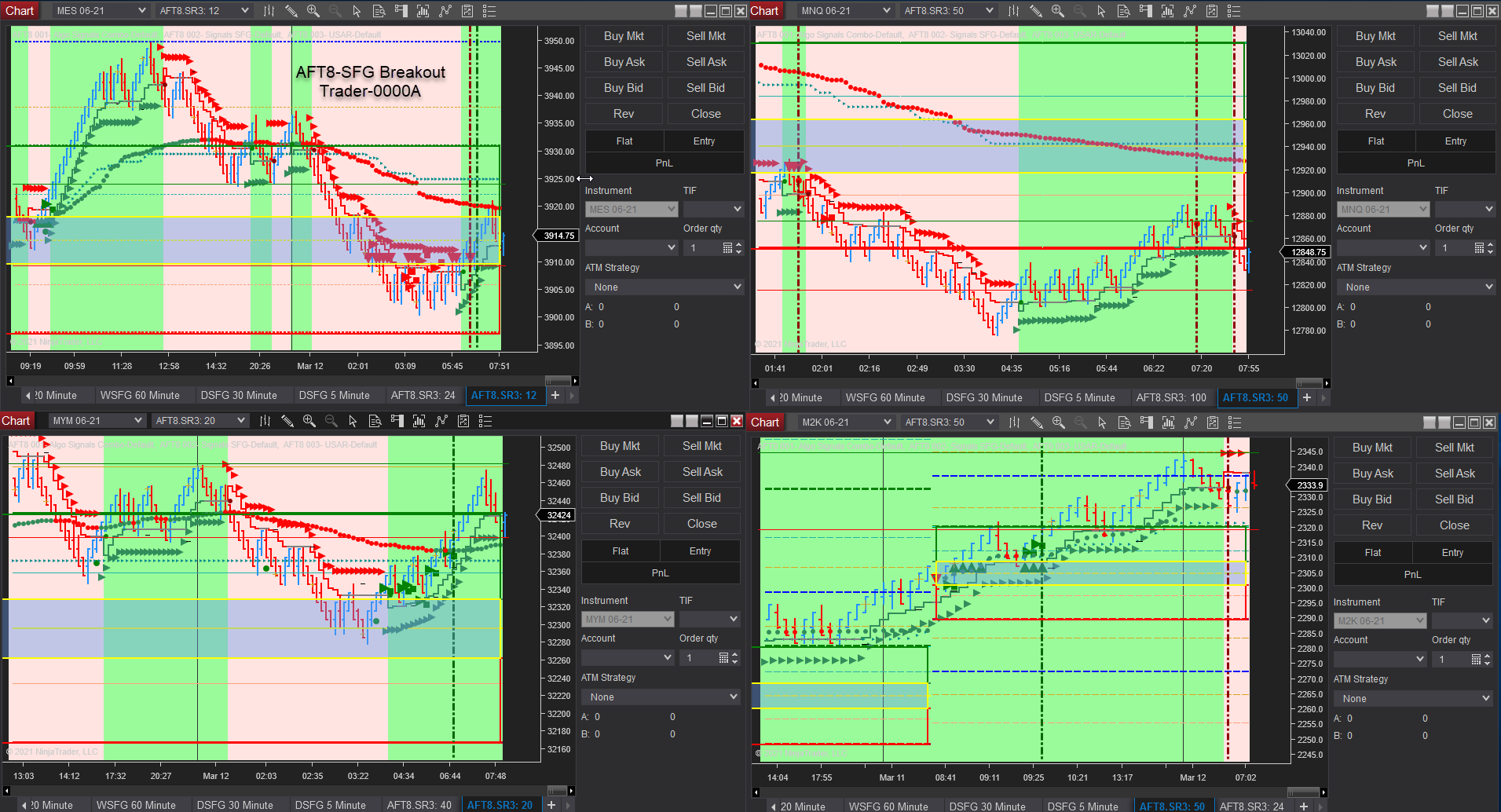Select the AFT8.SR3: 100 tab

(1173, 397)
